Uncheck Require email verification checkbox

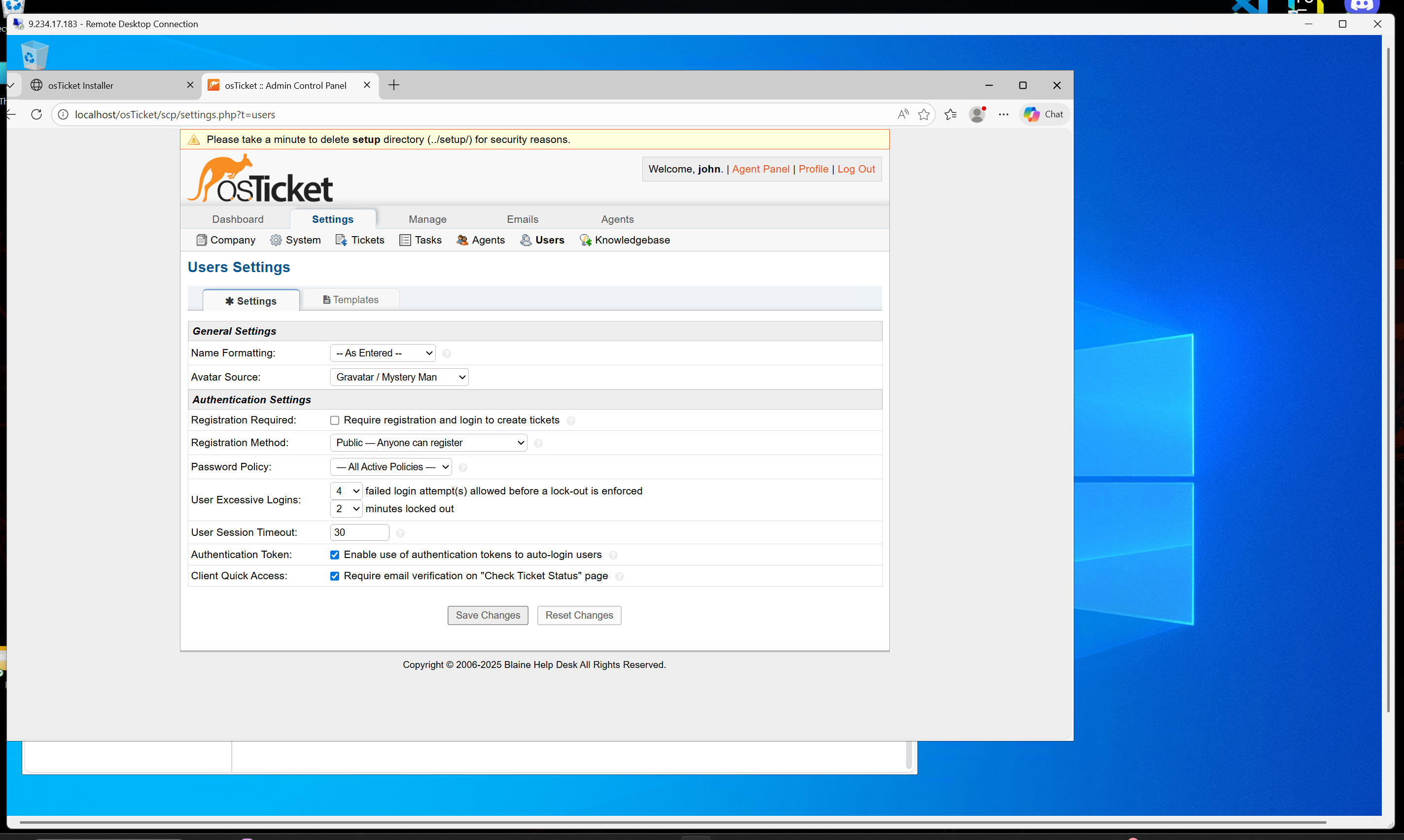coord(334,576)
